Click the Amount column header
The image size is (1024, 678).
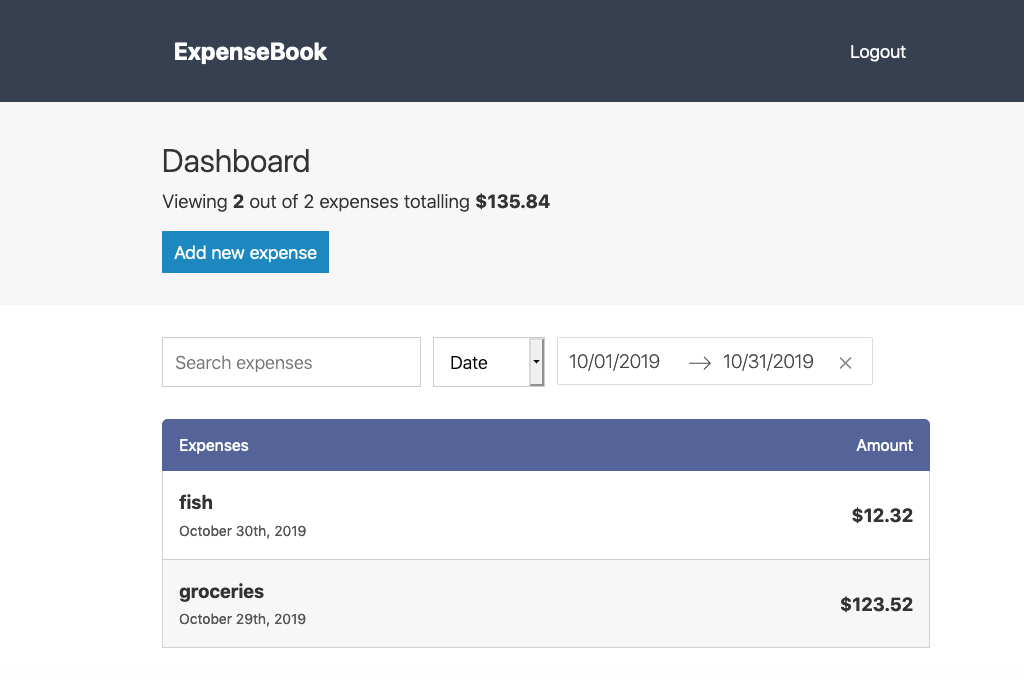click(884, 445)
